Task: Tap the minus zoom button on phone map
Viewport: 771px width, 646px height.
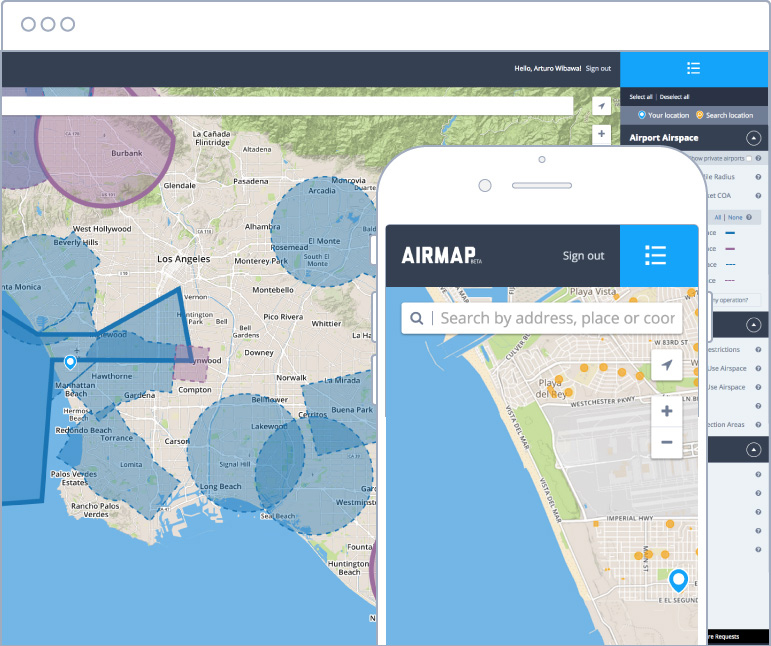Action: click(666, 442)
